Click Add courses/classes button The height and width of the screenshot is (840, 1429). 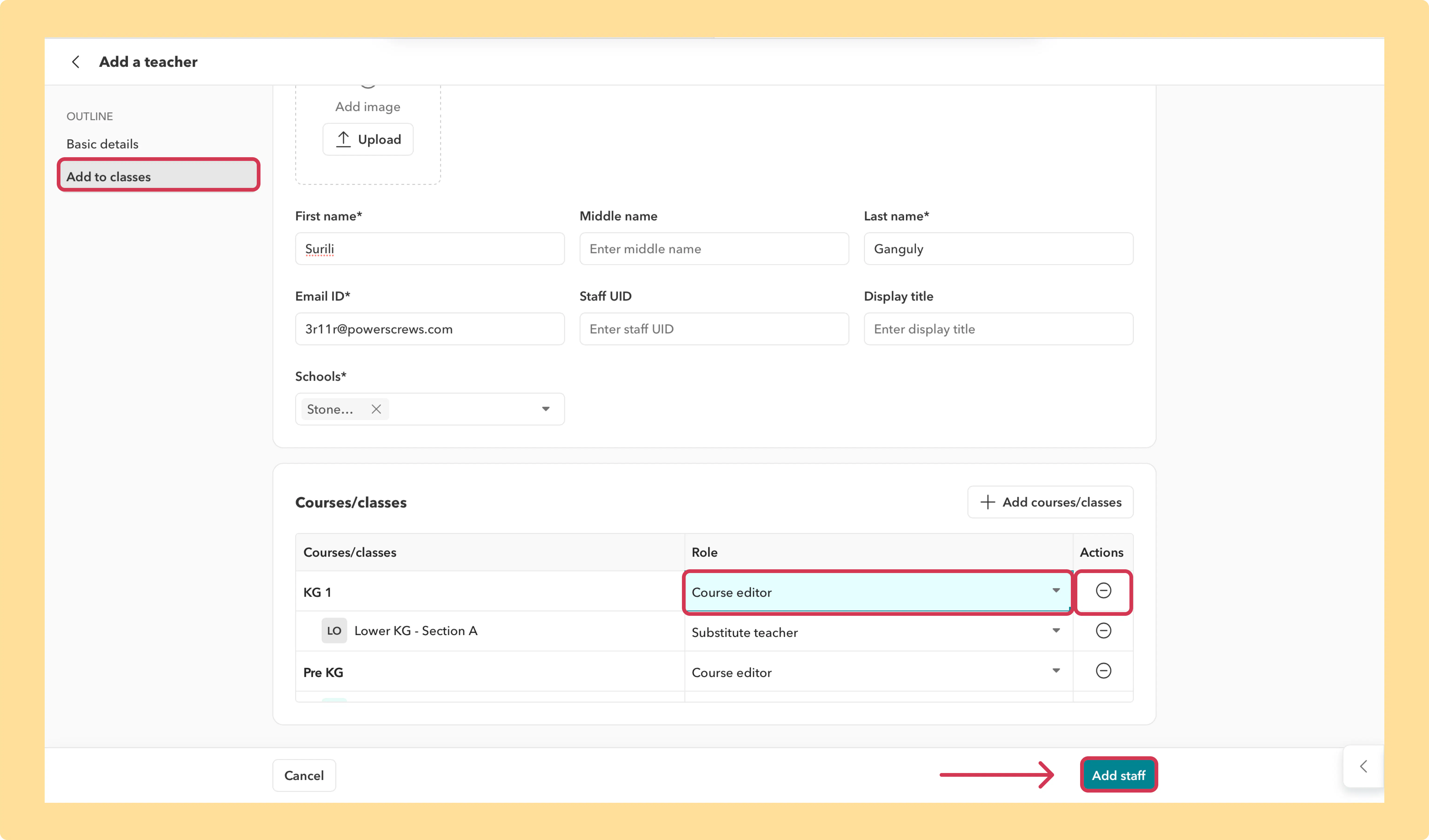1050,502
